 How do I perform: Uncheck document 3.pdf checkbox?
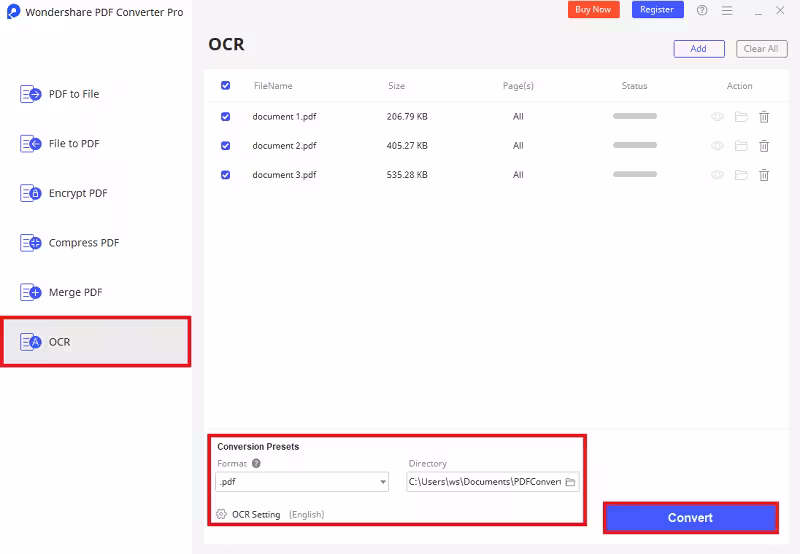pos(226,175)
